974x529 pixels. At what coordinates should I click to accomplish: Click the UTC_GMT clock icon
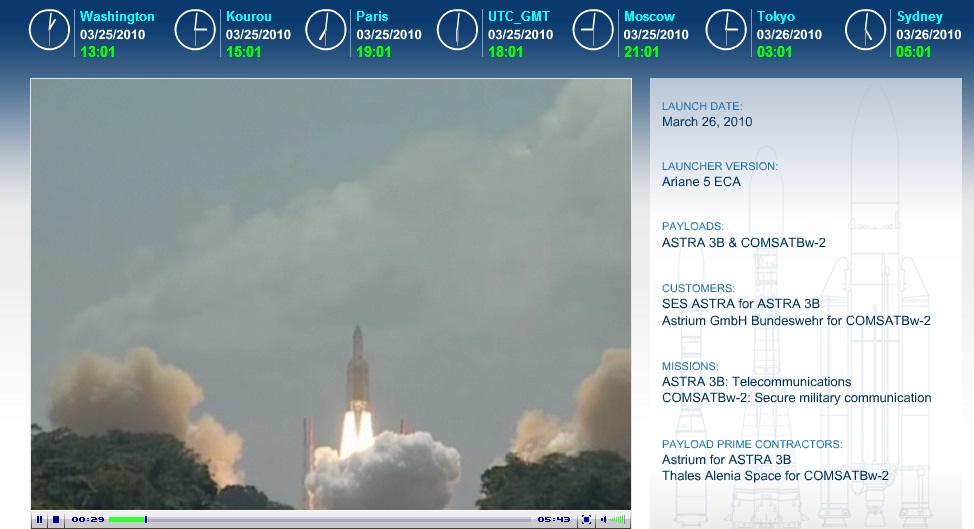pyautogui.click(x=458, y=30)
